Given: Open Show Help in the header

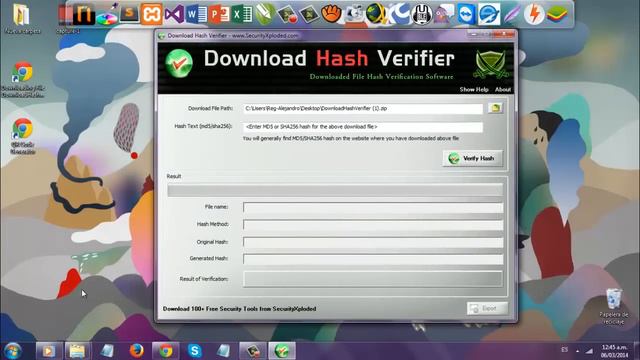Looking at the screenshot, I should coord(474,89).
